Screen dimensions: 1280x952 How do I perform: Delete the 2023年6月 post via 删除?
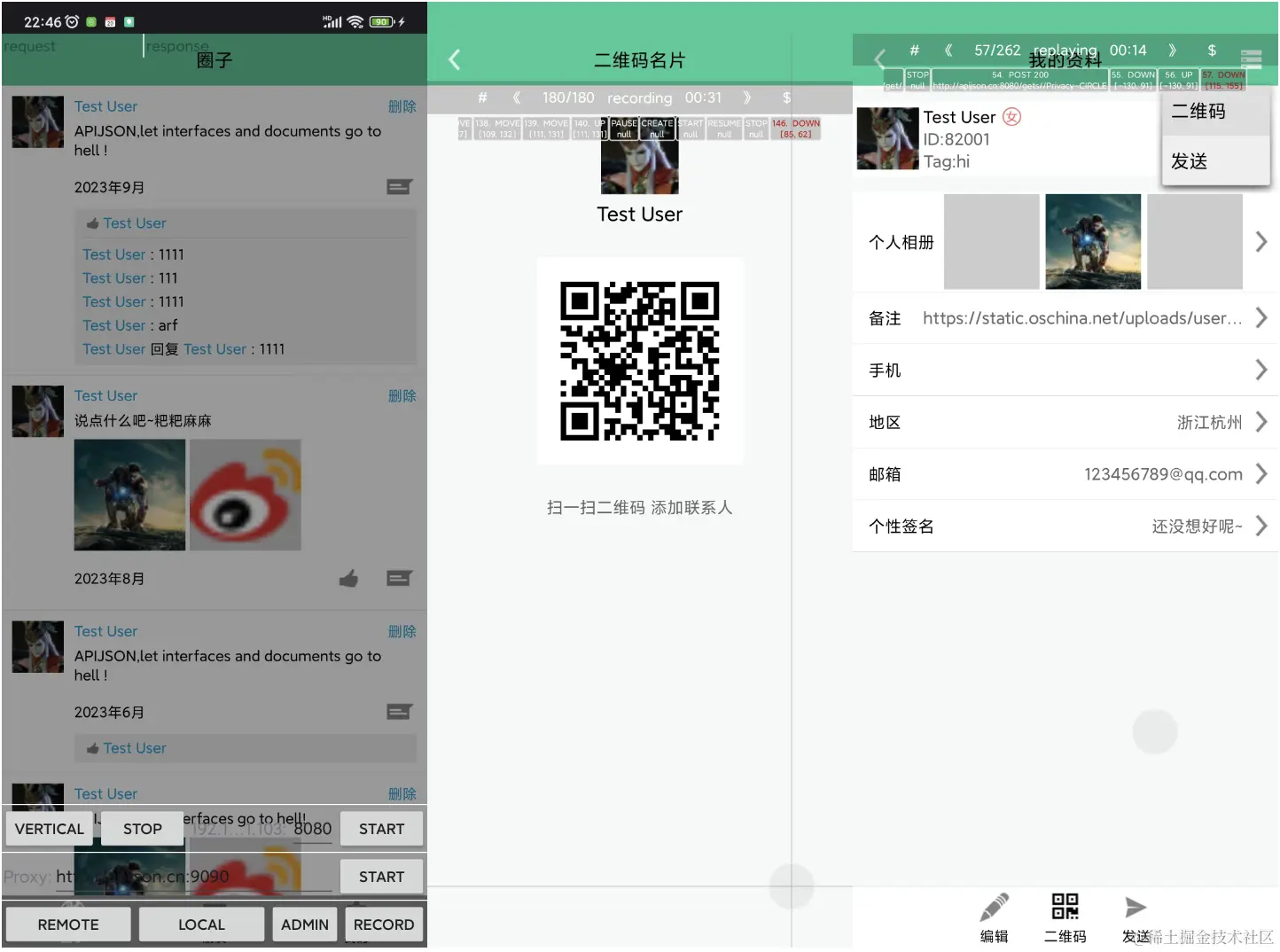(402, 631)
